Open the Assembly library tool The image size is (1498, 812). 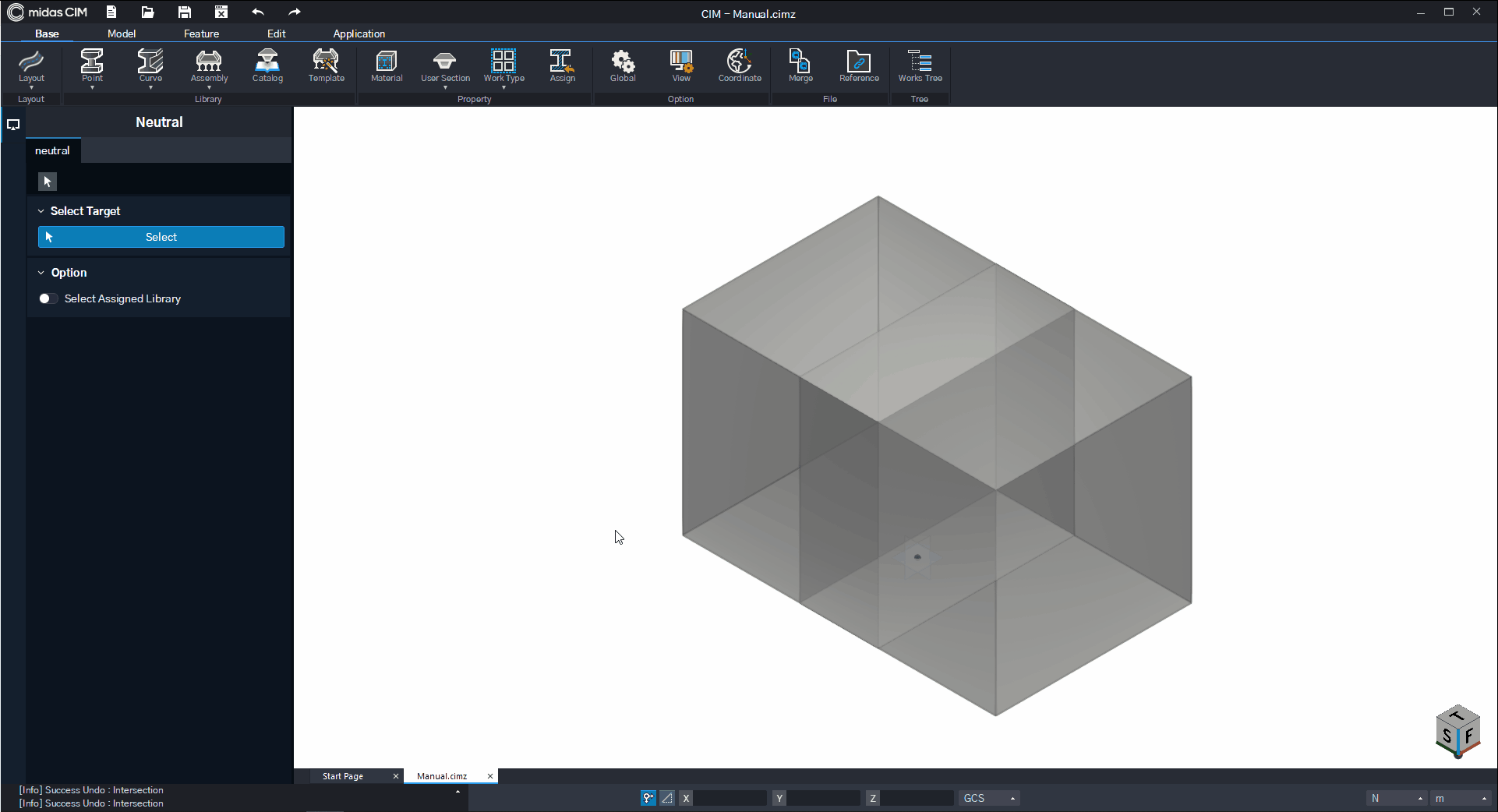point(209,65)
